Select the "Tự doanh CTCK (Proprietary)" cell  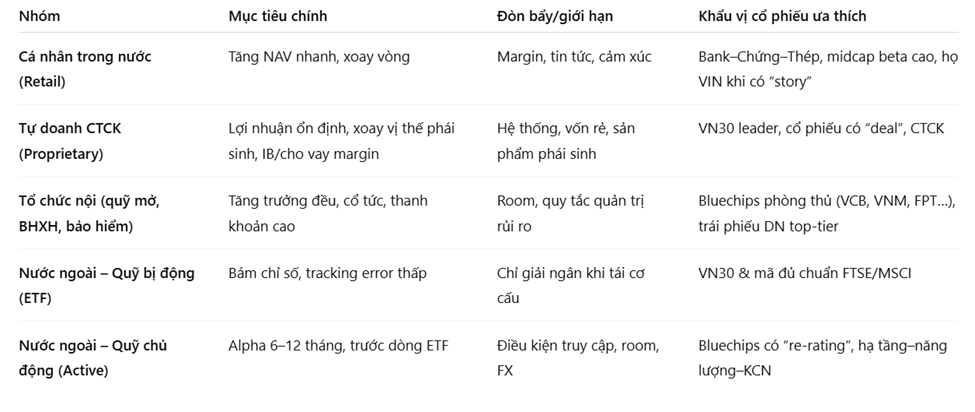[75, 141]
